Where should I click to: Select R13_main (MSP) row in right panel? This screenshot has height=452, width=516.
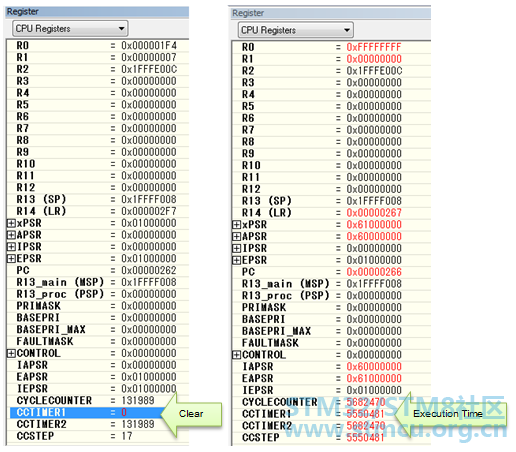331,284
